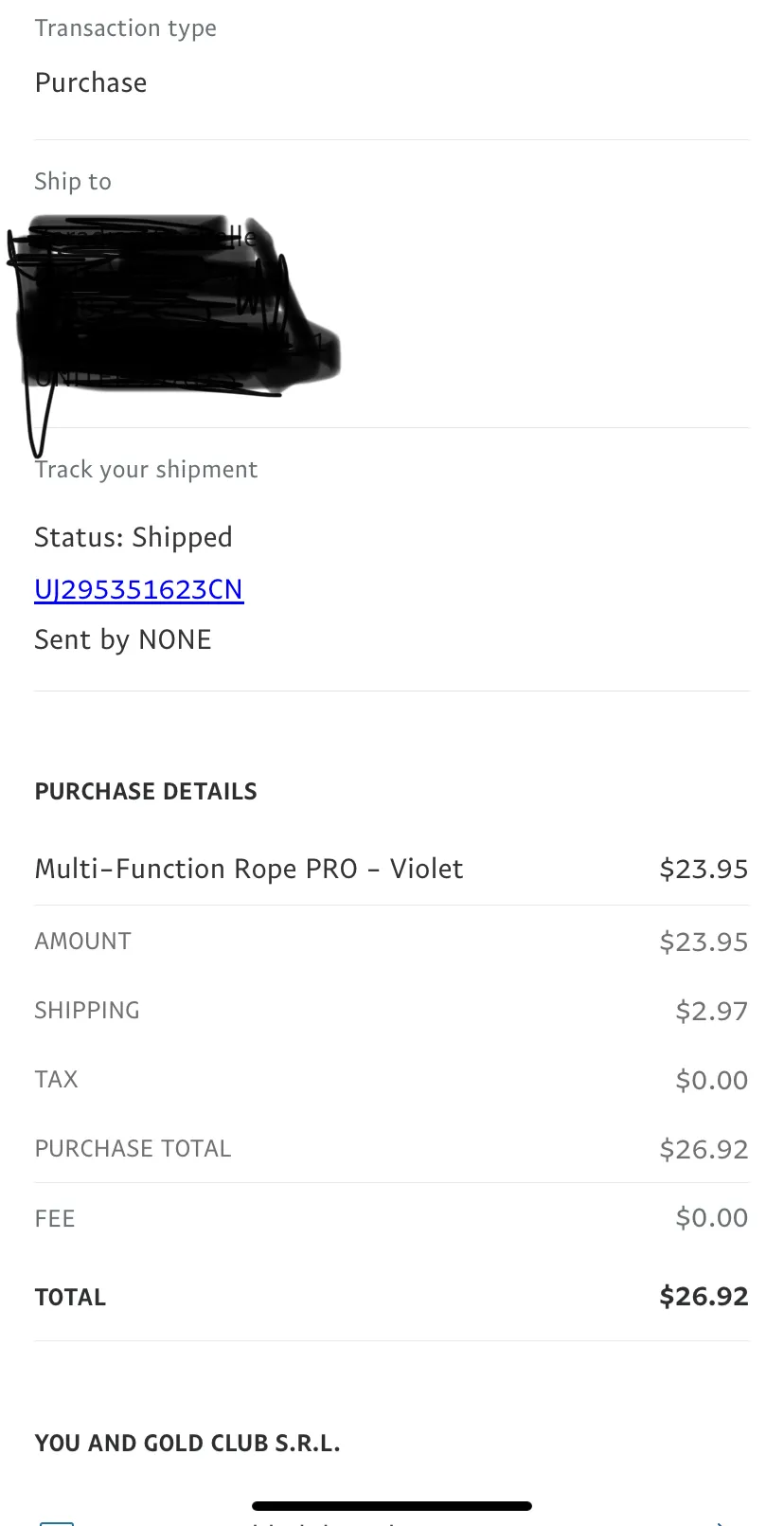The image size is (784, 1526).
Task: Tap the SHIPPING $2.97 amount
Action: click(711, 1011)
